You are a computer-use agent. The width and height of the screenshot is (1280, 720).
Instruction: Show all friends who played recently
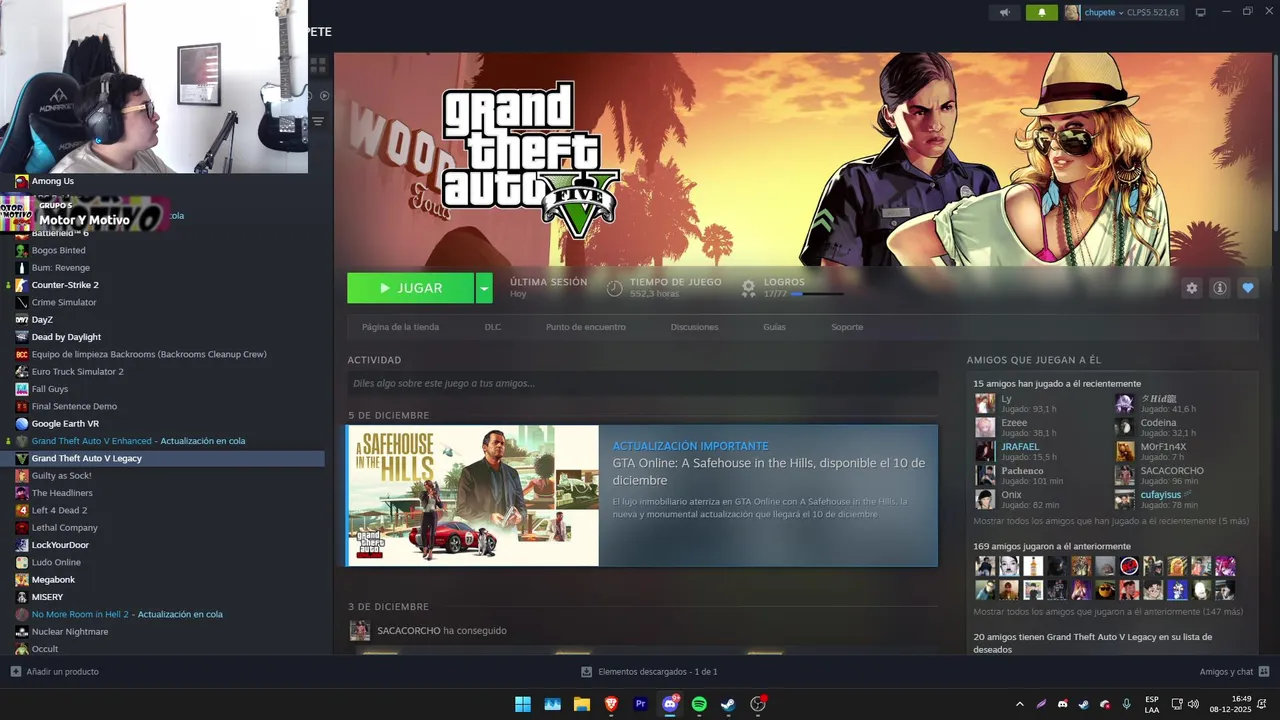click(1111, 521)
